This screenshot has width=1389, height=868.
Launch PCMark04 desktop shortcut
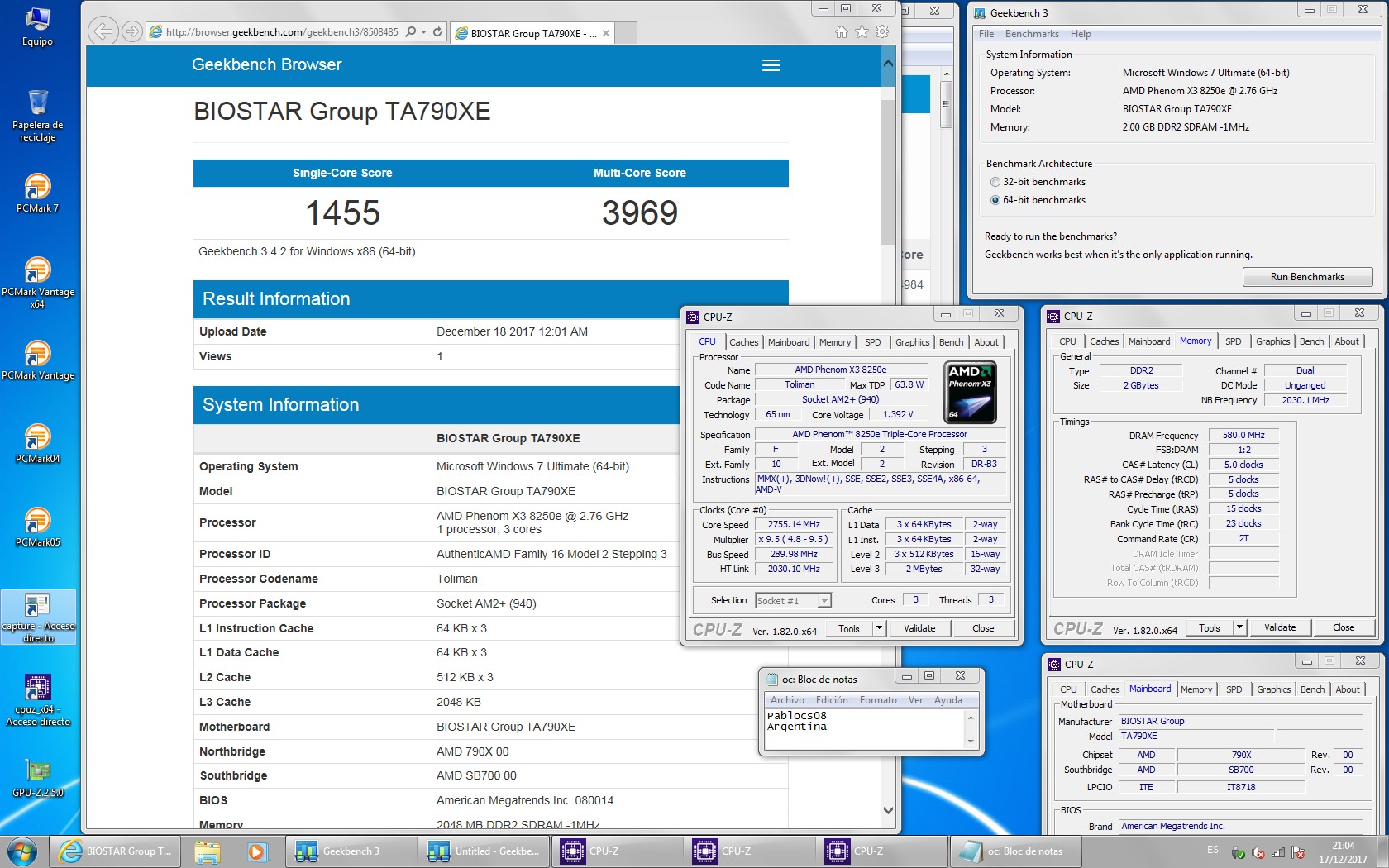(x=38, y=444)
